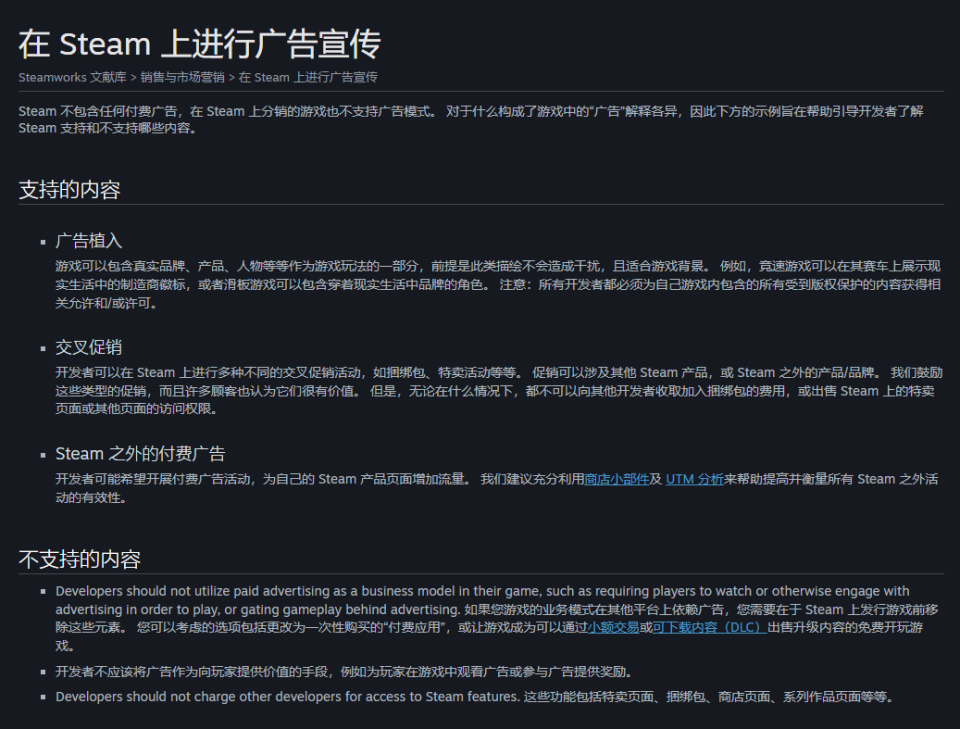Open the 商店小部件 link

coord(617,479)
